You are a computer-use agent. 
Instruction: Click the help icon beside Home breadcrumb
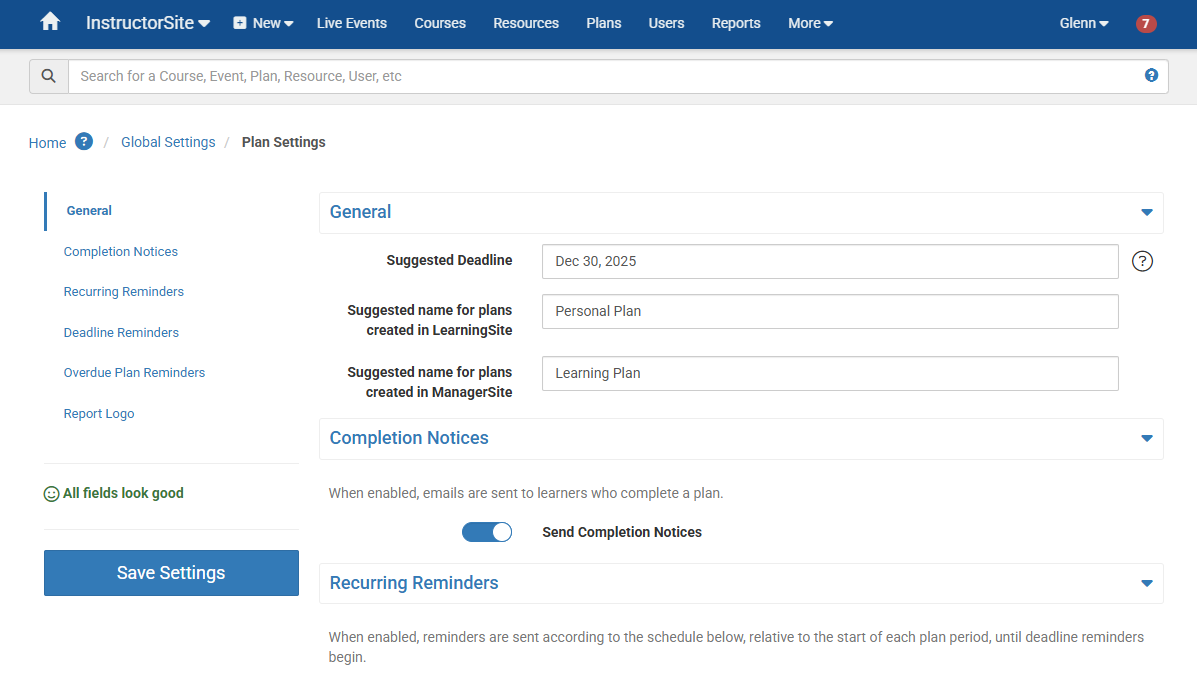(84, 141)
